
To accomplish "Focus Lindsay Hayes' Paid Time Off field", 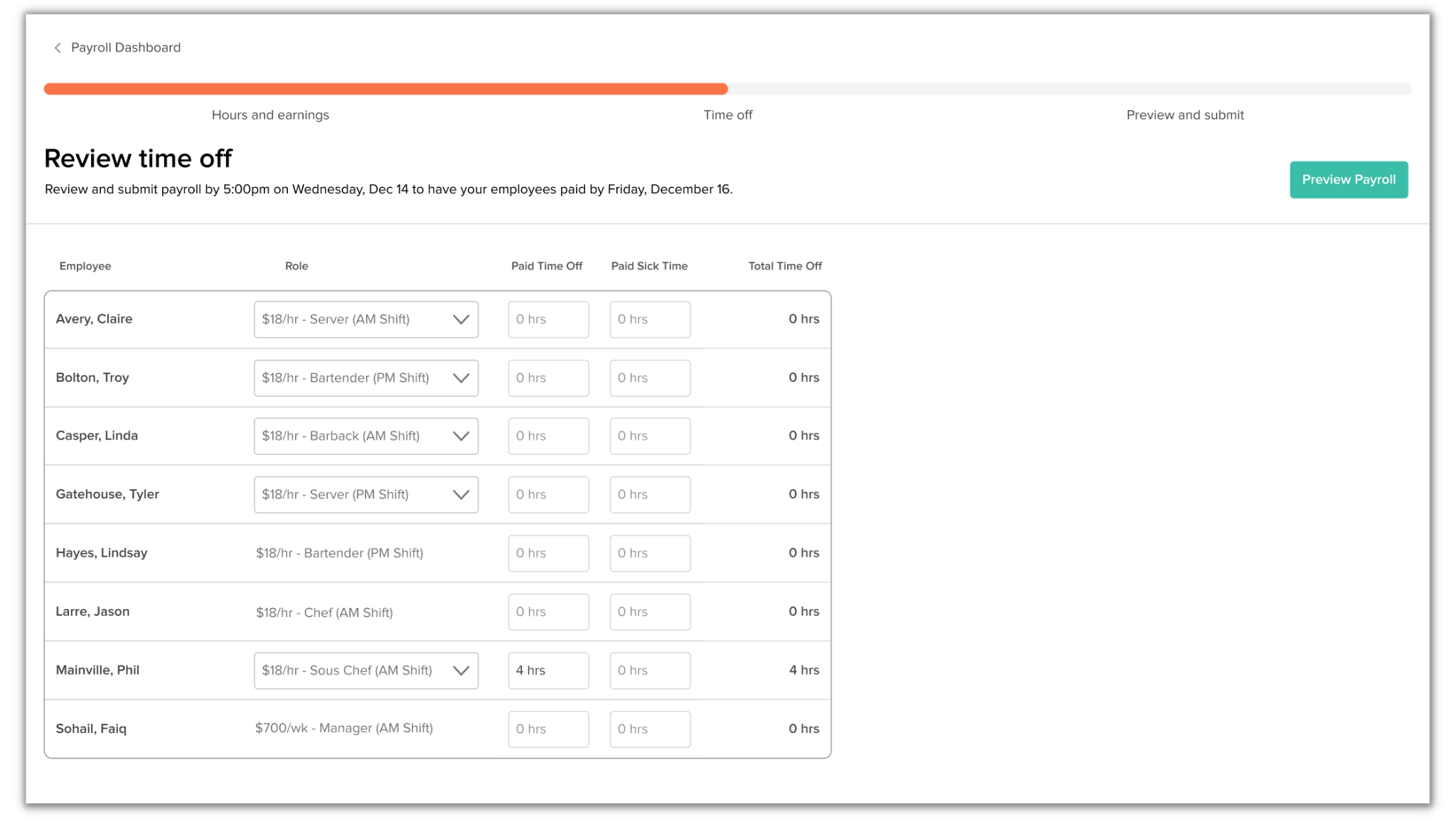I will (548, 553).
